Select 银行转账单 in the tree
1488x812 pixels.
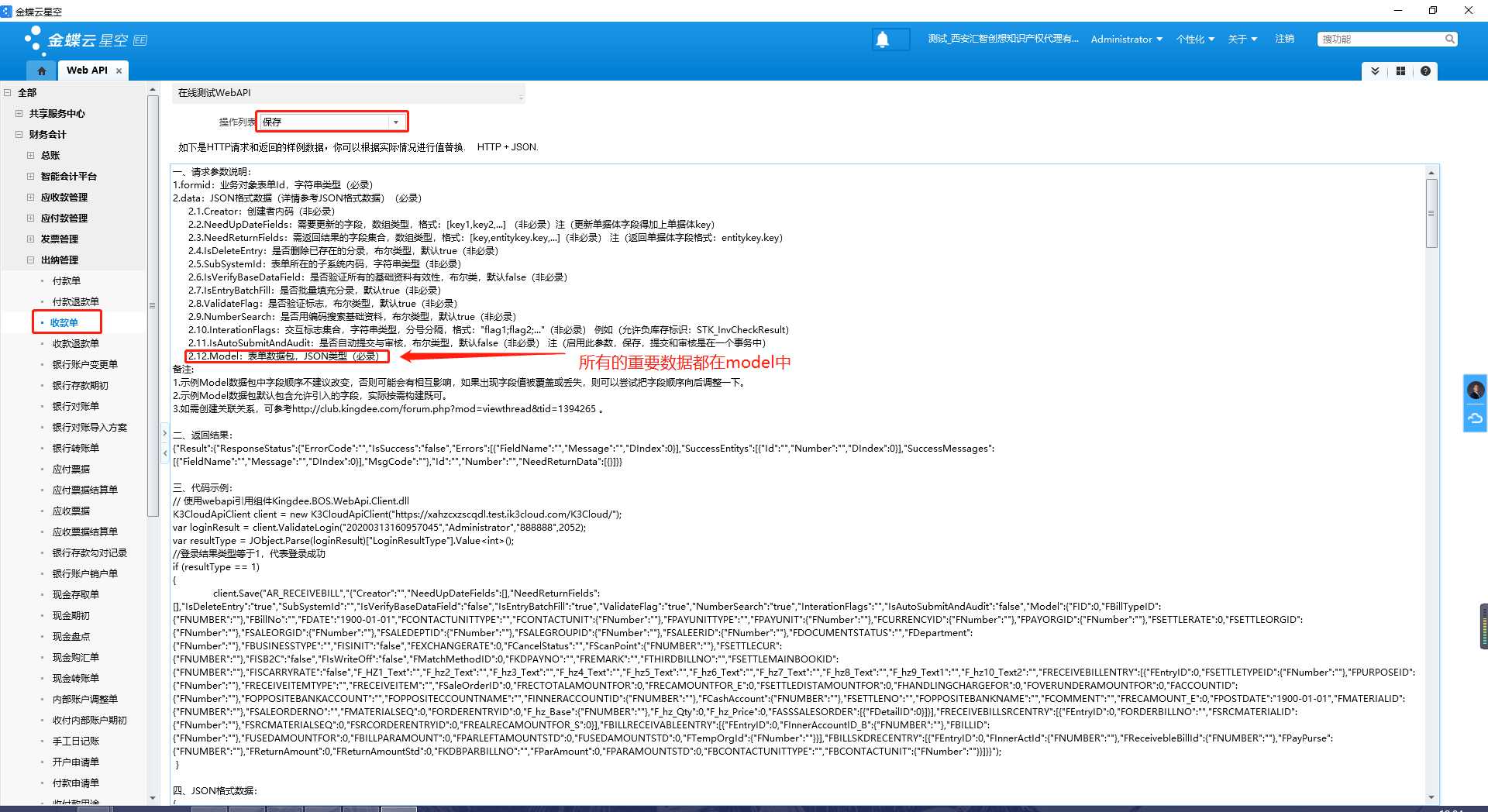point(75,448)
